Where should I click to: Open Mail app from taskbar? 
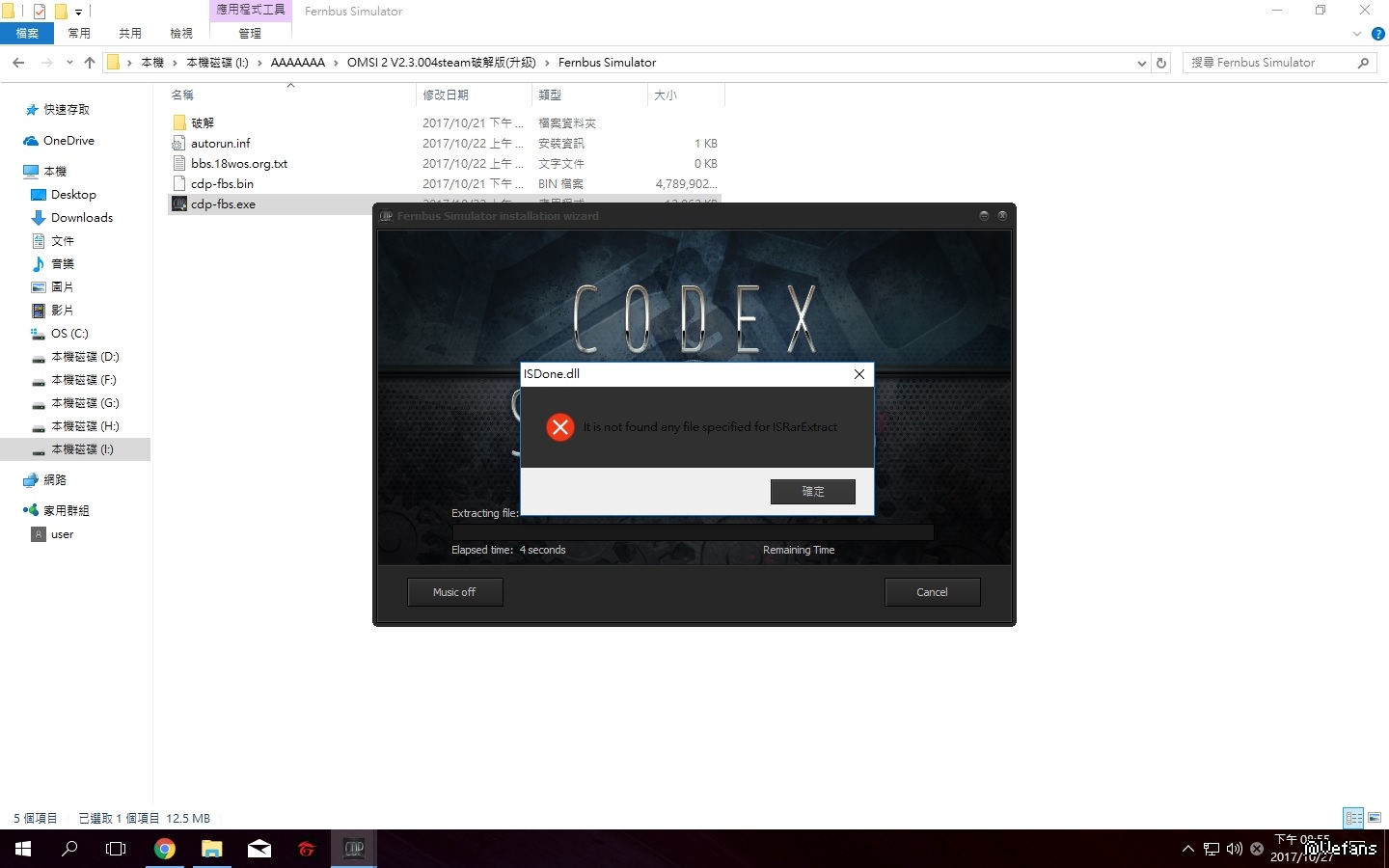click(x=259, y=849)
